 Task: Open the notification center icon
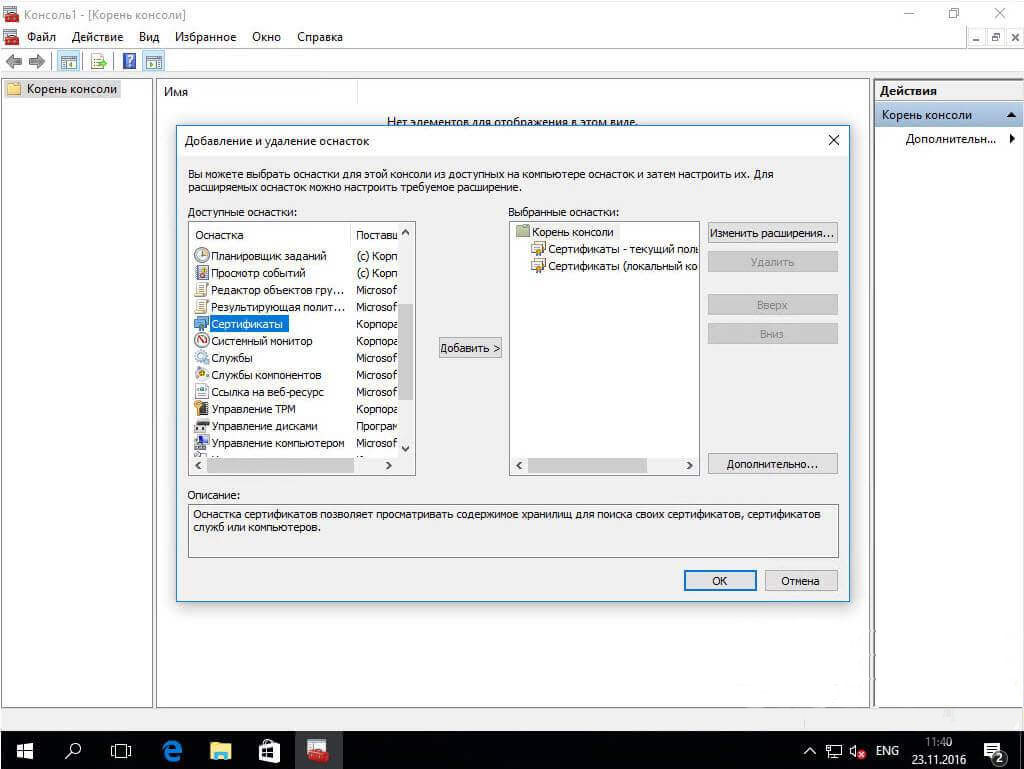point(995,753)
